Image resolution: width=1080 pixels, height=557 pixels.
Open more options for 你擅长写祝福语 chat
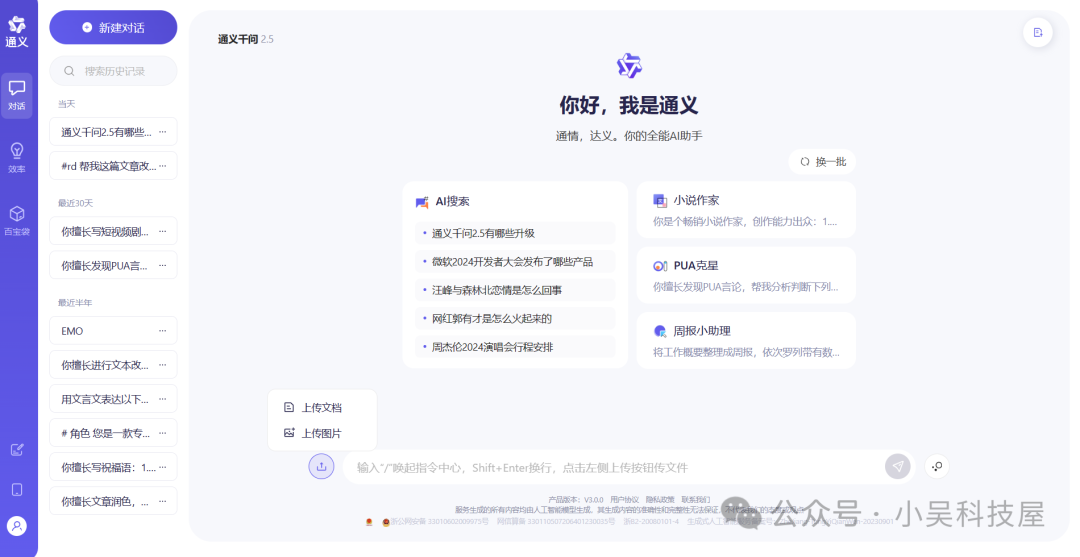163,467
